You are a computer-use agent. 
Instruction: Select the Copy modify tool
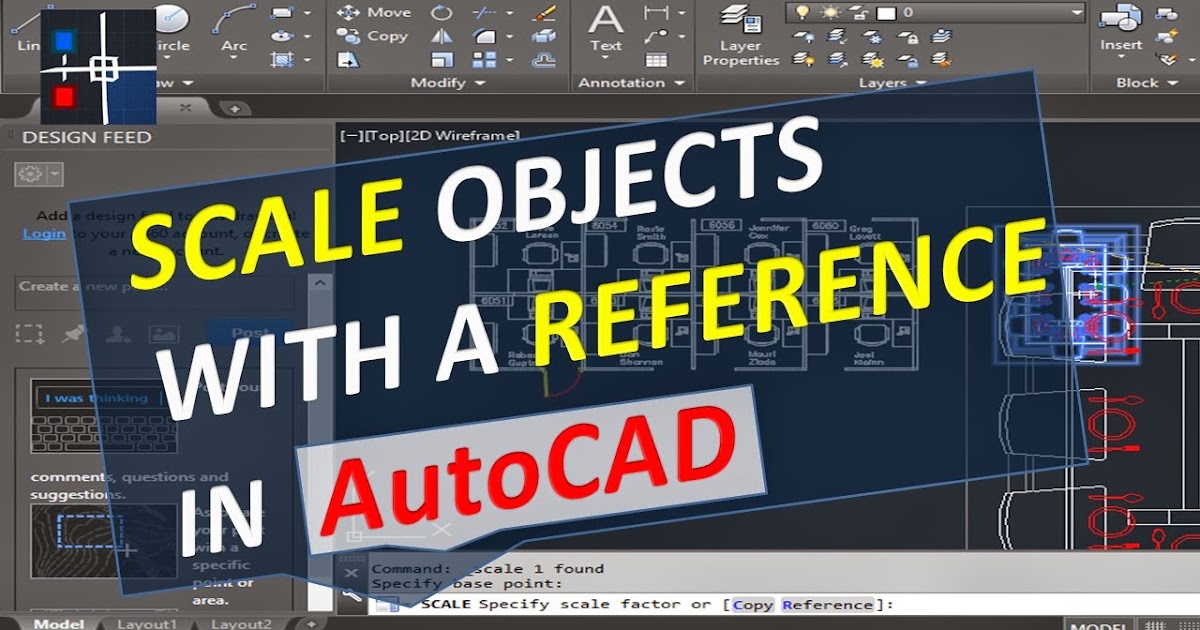pyautogui.click(x=375, y=34)
